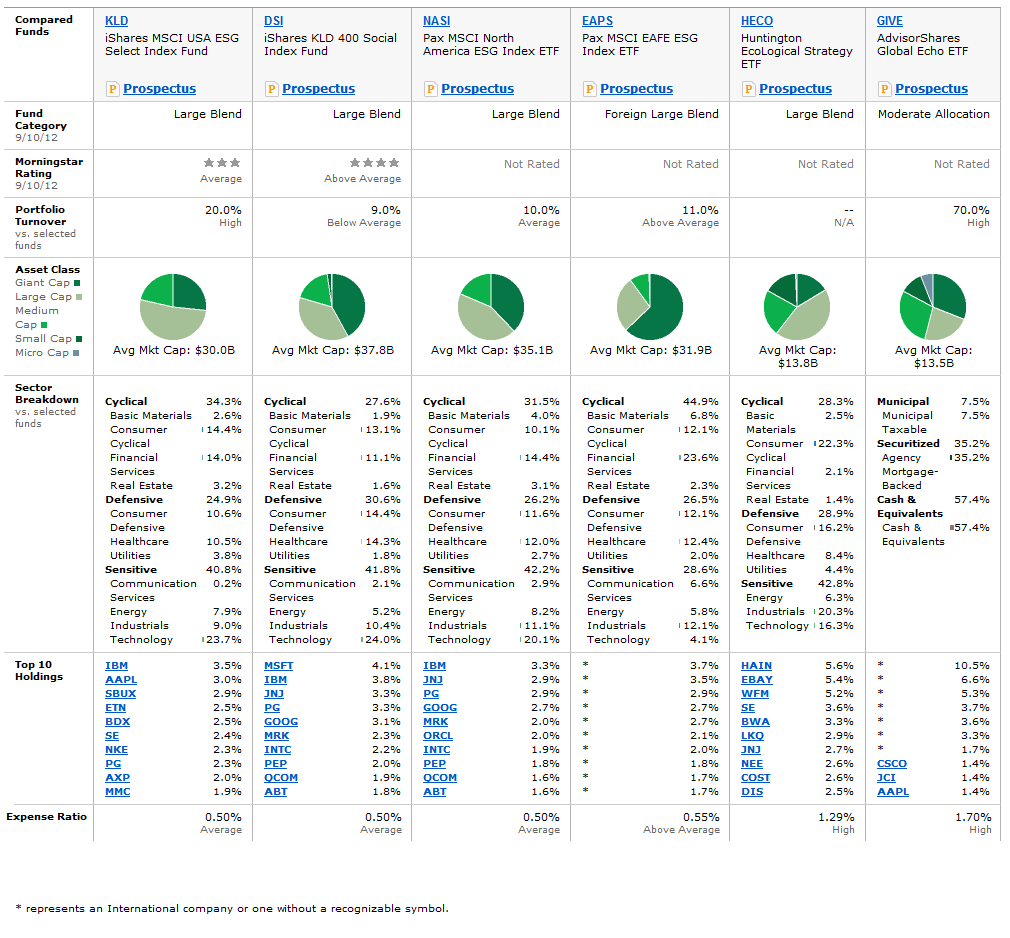The image size is (1010, 938).
Task: Open the GIVE fund ticker link
Action: [890, 21]
